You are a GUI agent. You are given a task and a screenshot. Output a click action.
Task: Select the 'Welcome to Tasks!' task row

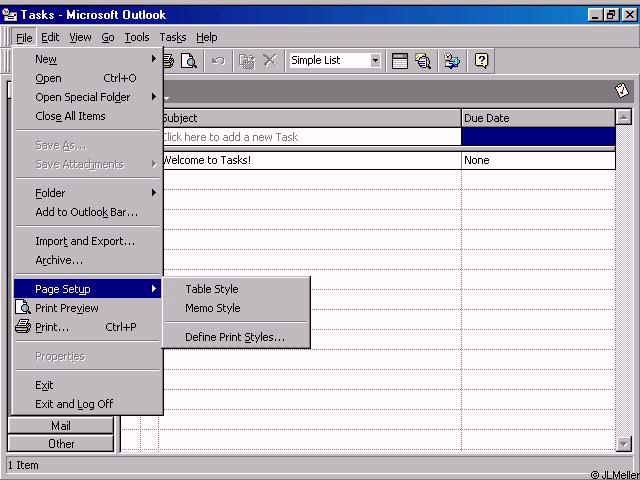click(312, 160)
